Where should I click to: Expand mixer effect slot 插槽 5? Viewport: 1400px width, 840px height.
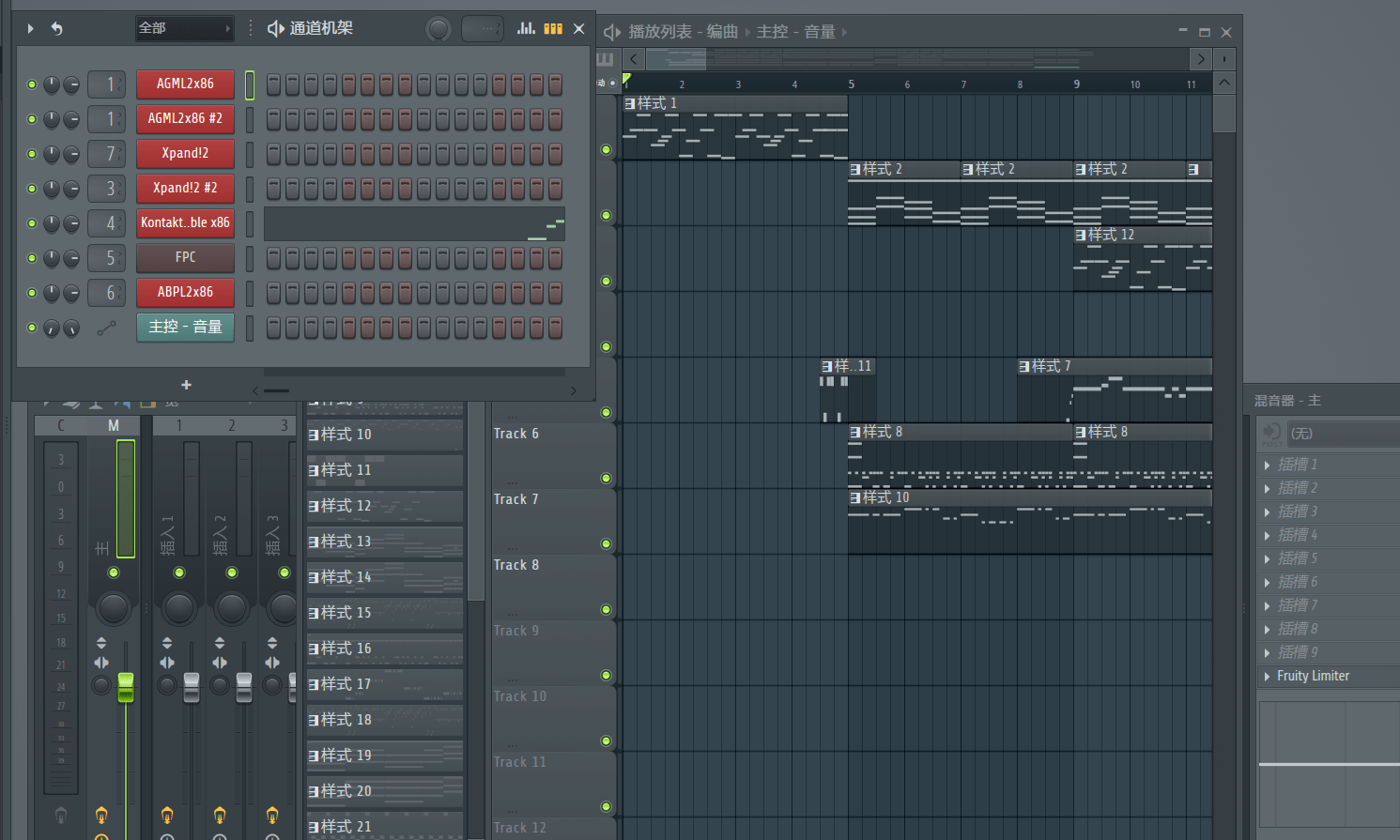(1268, 558)
